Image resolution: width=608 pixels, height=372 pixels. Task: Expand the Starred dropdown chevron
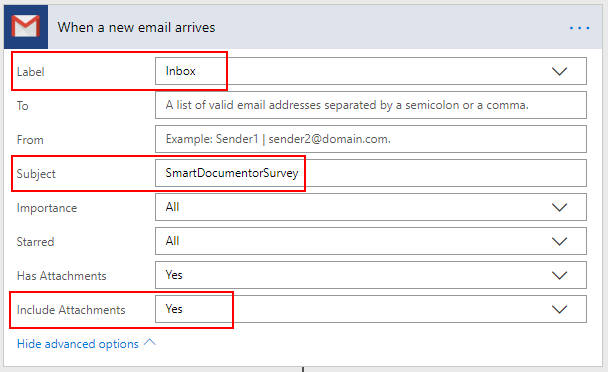[559, 242]
